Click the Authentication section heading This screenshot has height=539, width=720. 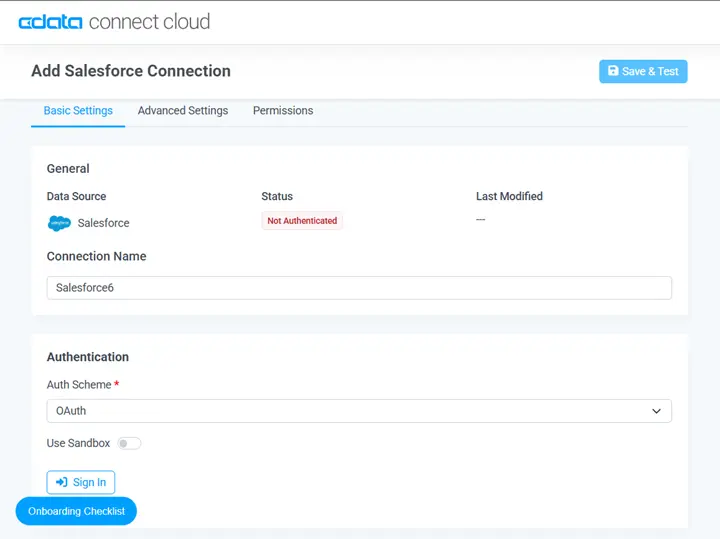[x=88, y=357]
